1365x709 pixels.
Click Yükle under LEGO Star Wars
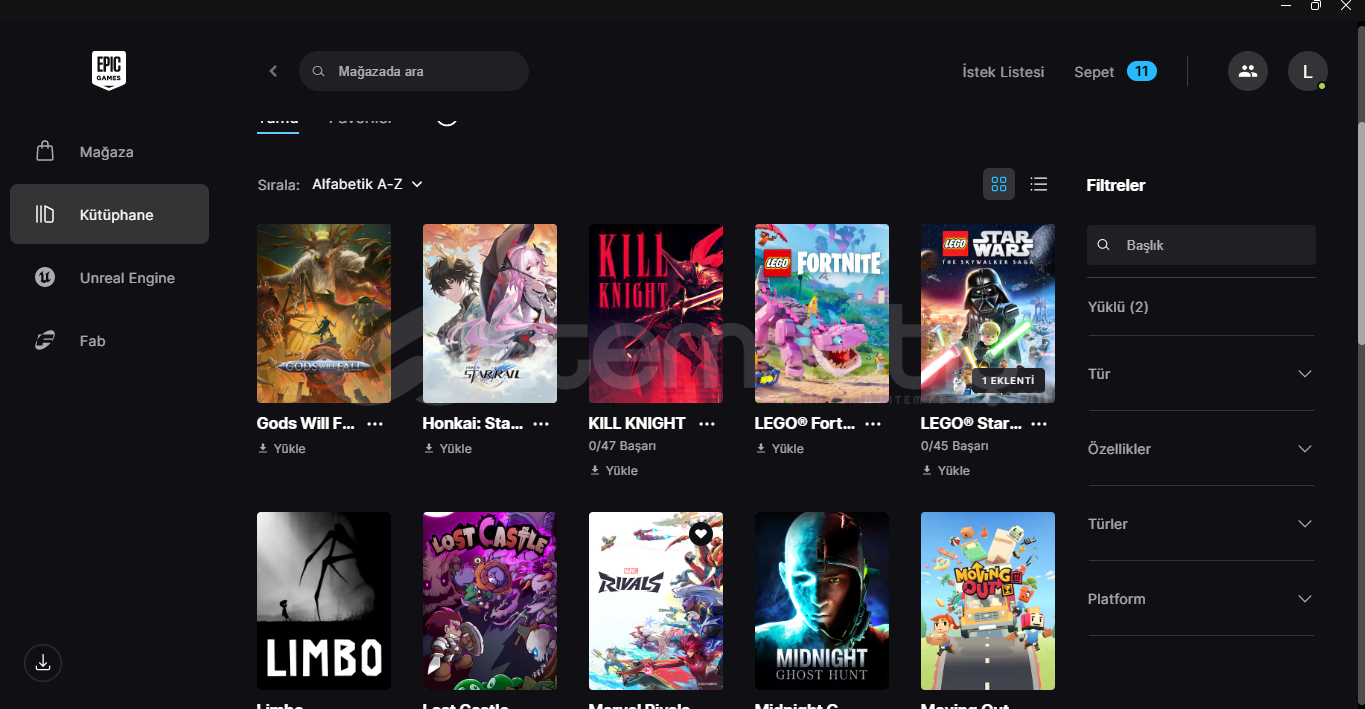pyautogui.click(x=946, y=471)
